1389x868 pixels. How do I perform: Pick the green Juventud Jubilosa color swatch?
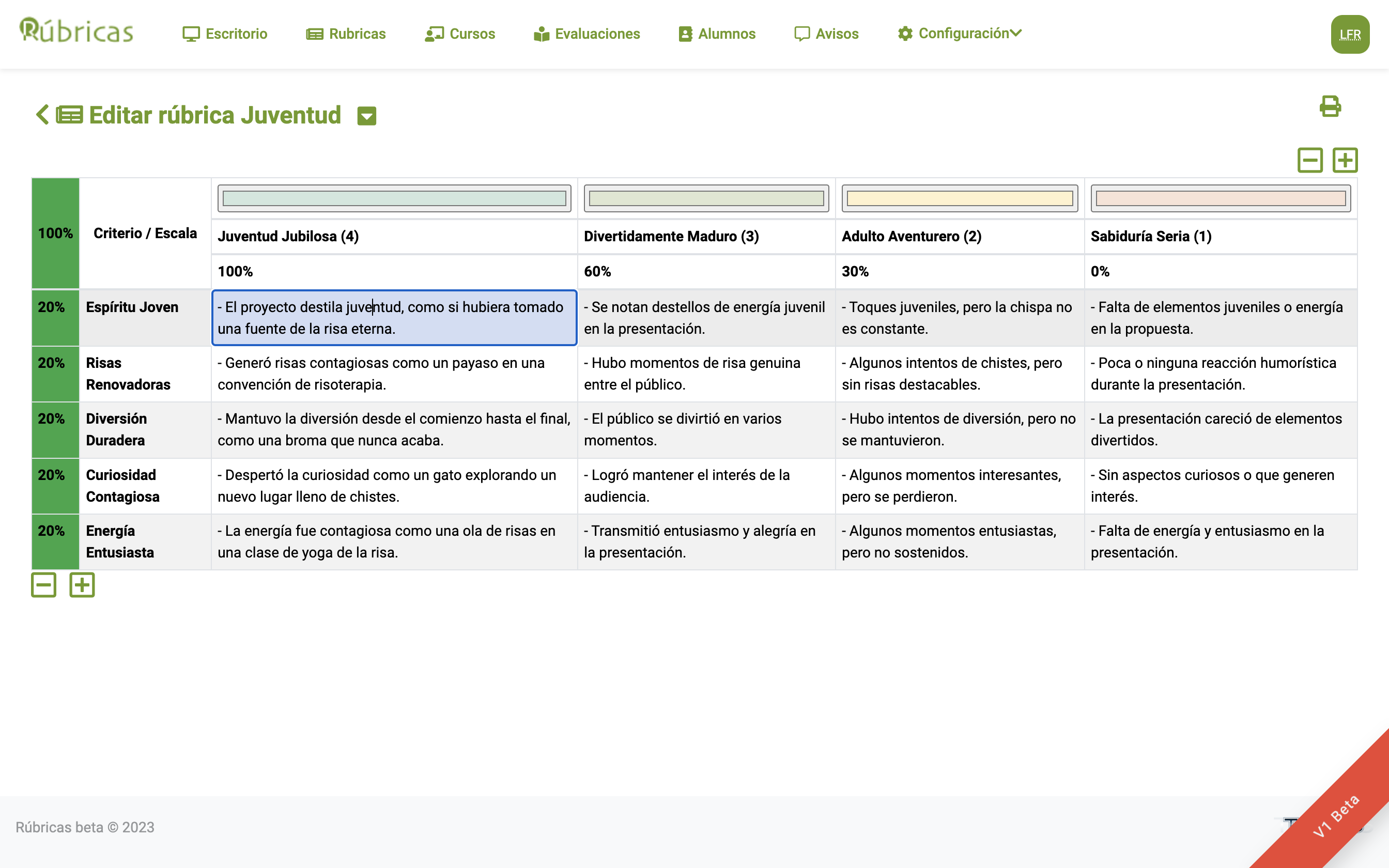[x=394, y=198]
